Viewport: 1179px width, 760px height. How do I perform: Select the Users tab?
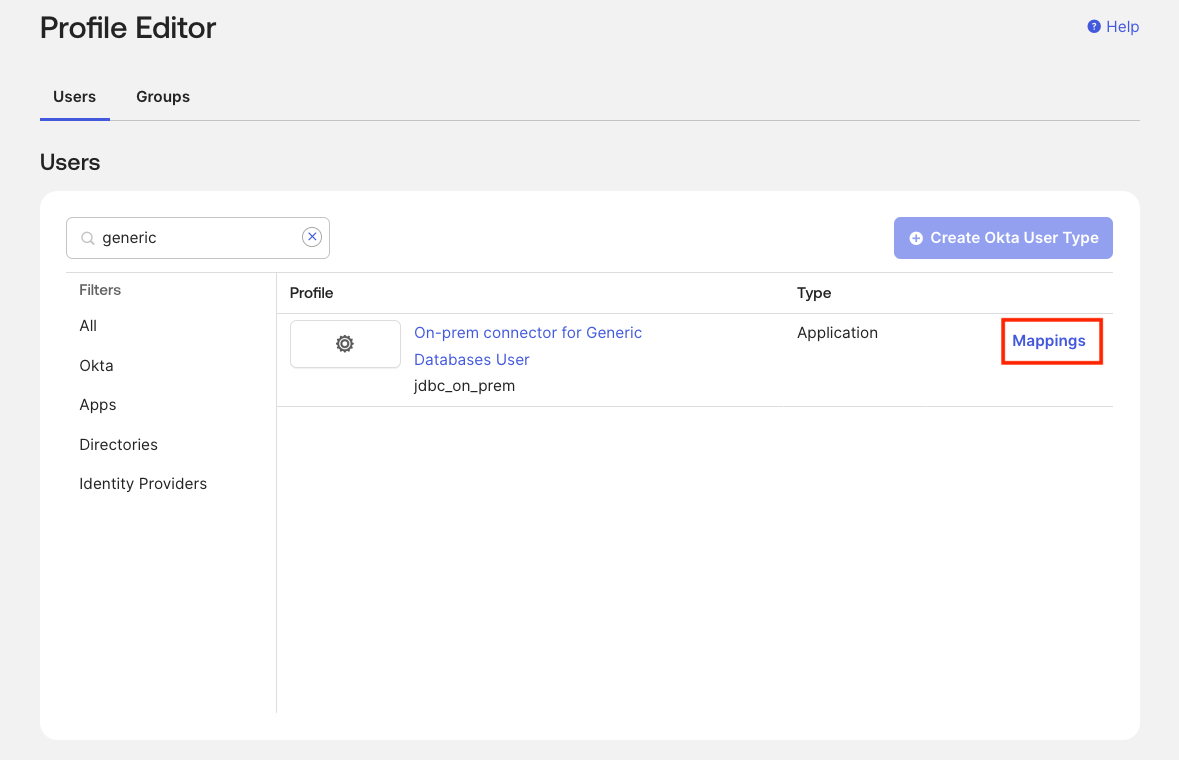pos(74,96)
